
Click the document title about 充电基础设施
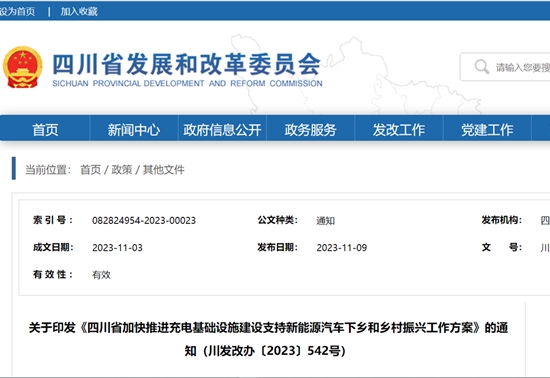(x=268, y=339)
